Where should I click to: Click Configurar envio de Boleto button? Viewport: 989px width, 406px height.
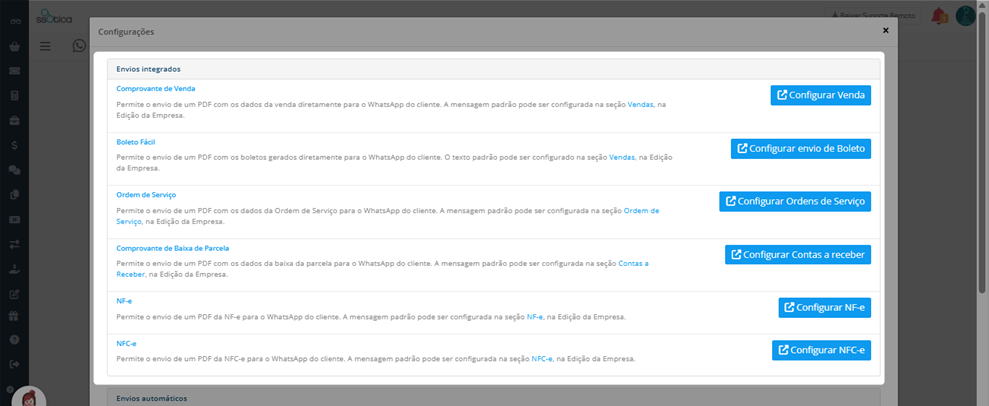[x=801, y=149]
